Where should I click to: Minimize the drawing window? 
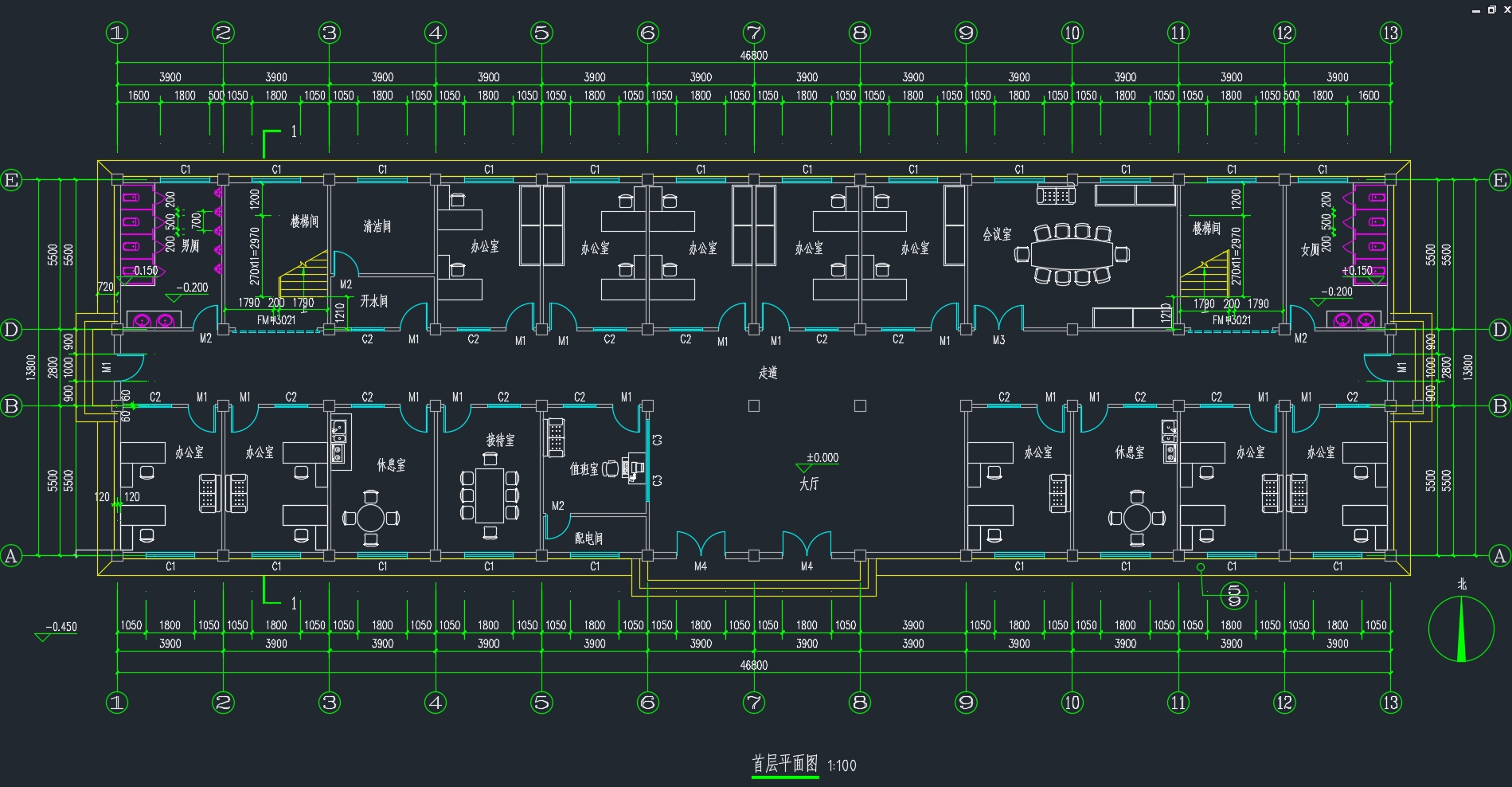1476,10
